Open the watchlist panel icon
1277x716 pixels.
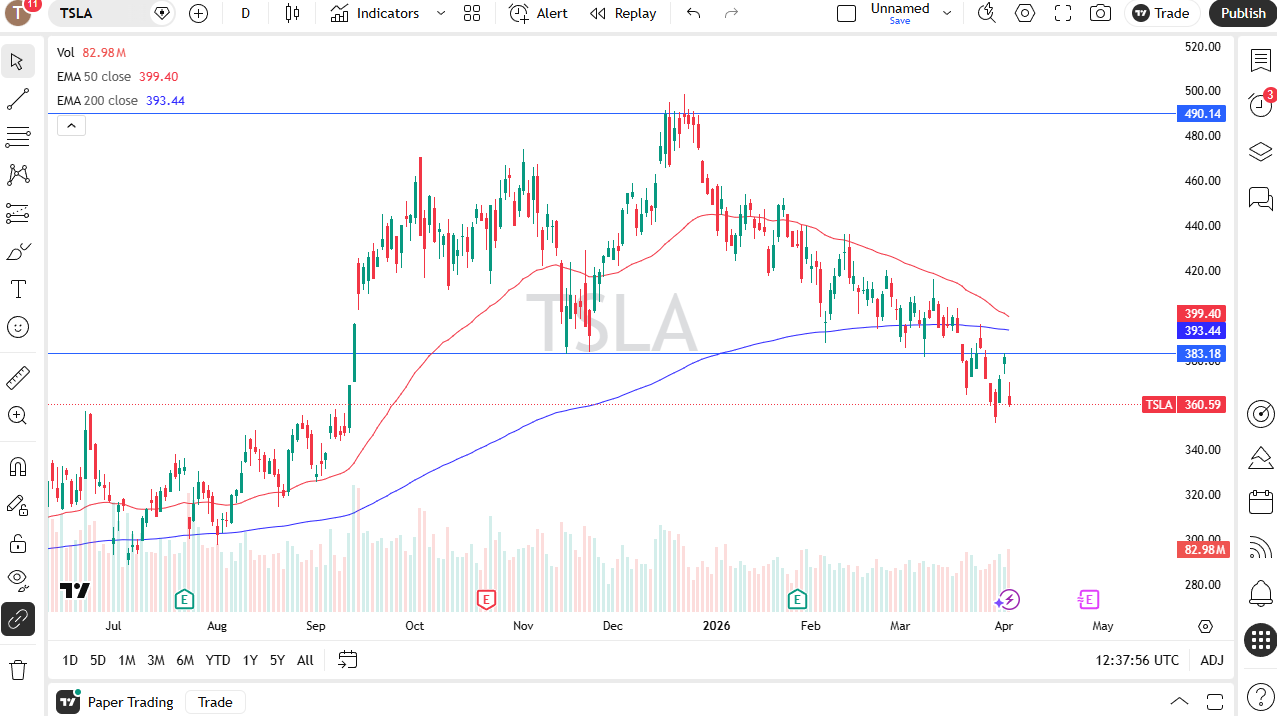1260,60
